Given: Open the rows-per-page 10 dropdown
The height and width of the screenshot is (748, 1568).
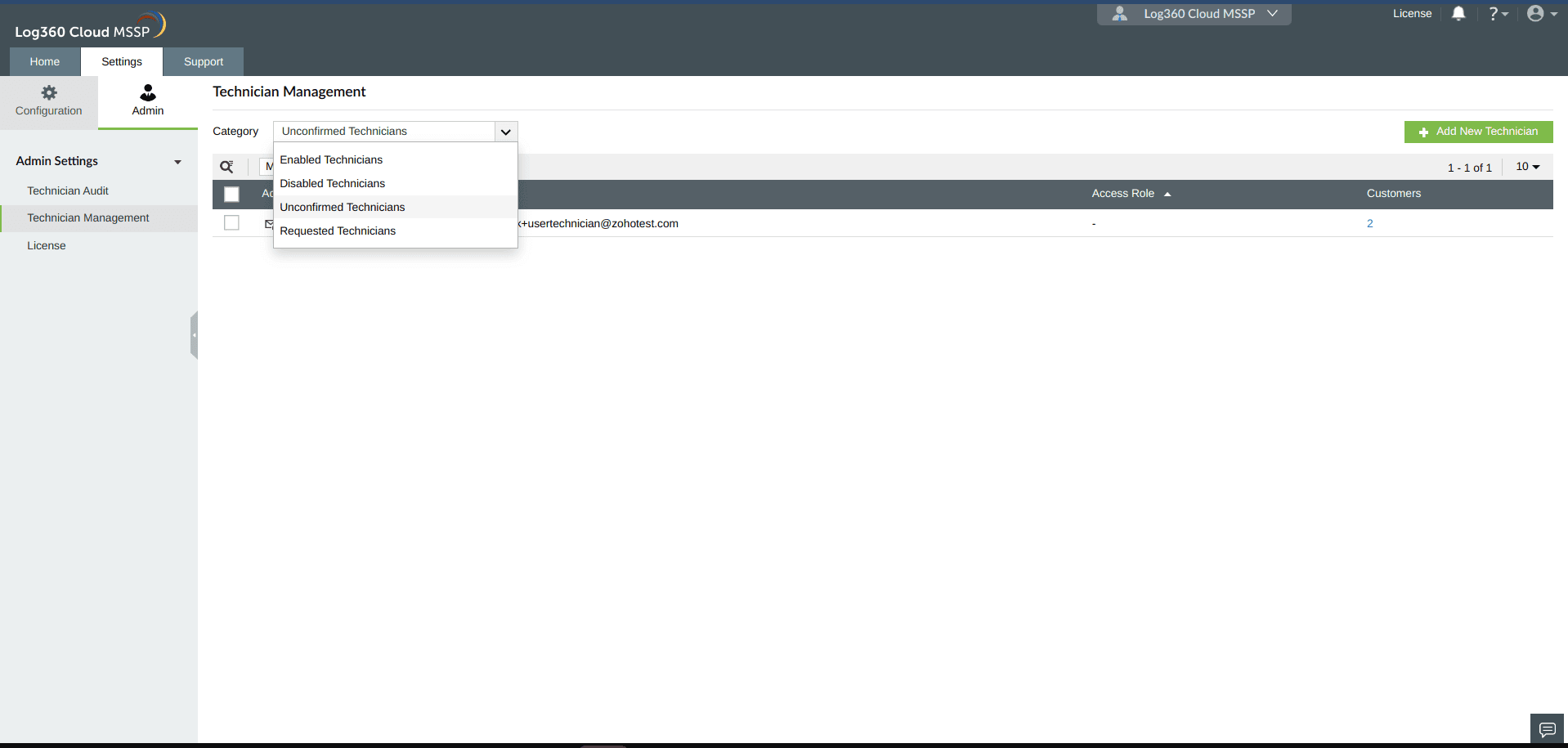Looking at the screenshot, I should click(1527, 167).
